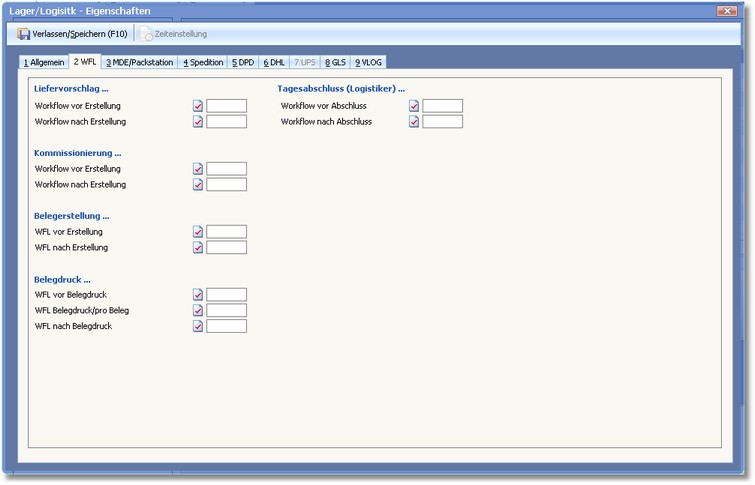Image resolution: width=755 pixels, height=485 pixels.
Task: Click workflow icon beside 'Workflow vor Abschluss'
Action: pyautogui.click(x=414, y=106)
